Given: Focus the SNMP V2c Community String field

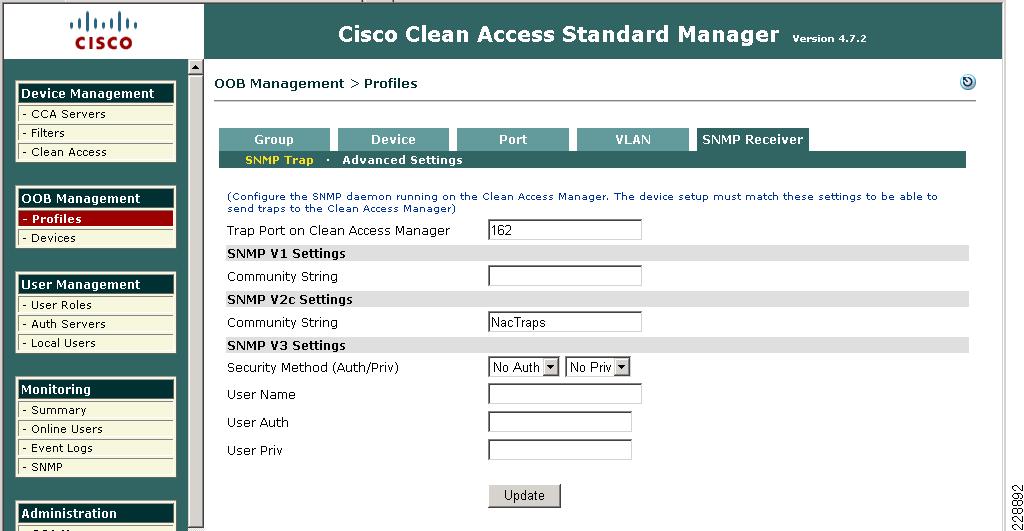Looking at the screenshot, I should (565, 322).
